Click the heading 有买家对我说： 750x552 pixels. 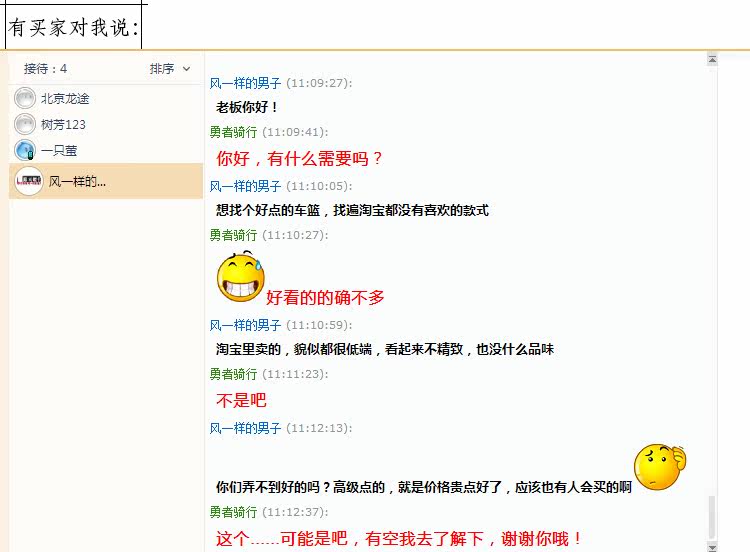(x=73, y=27)
